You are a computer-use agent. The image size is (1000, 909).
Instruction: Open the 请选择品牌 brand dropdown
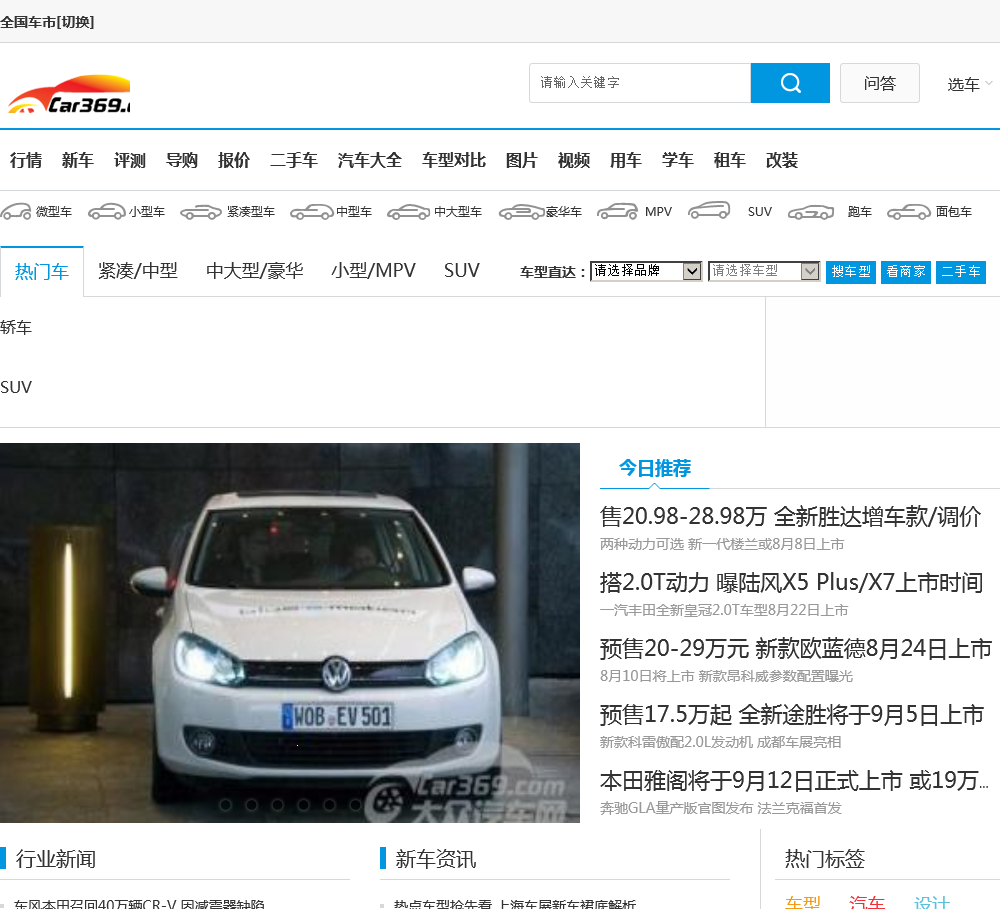(x=645, y=271)
